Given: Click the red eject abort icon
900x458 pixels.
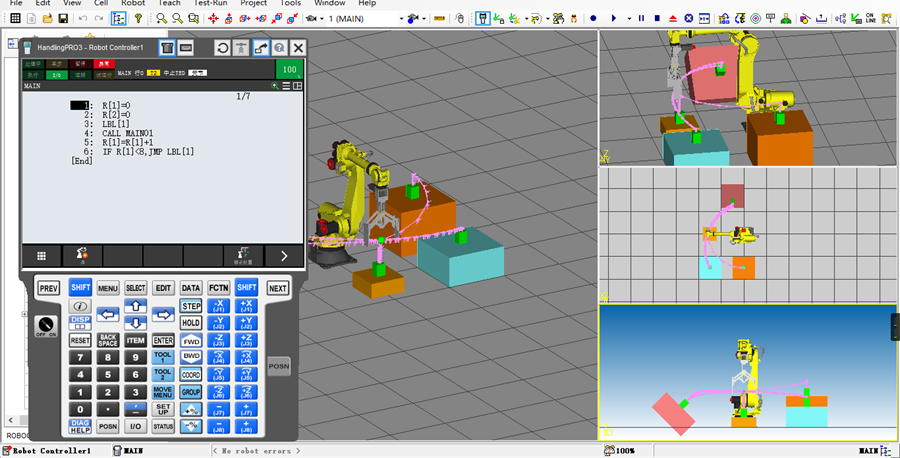Looking at the screenshot, I should (x=673, y=18).
